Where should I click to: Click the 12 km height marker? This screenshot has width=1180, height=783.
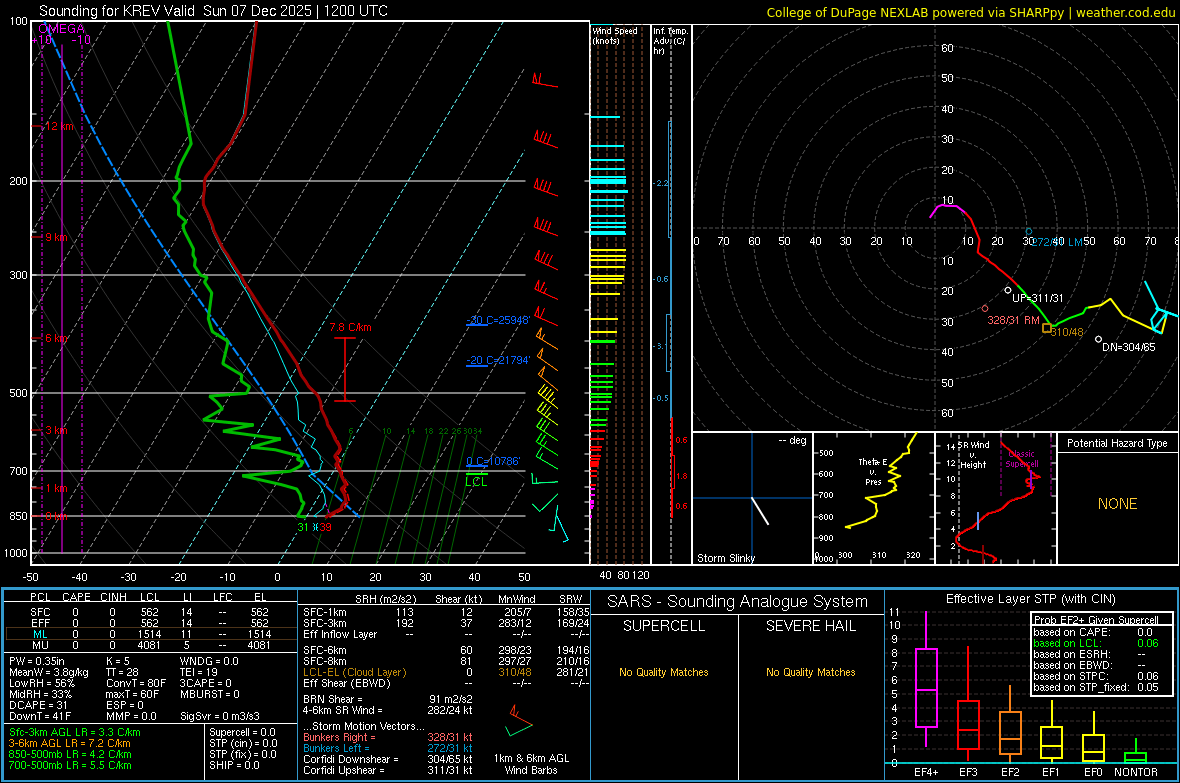coord(59,126)
